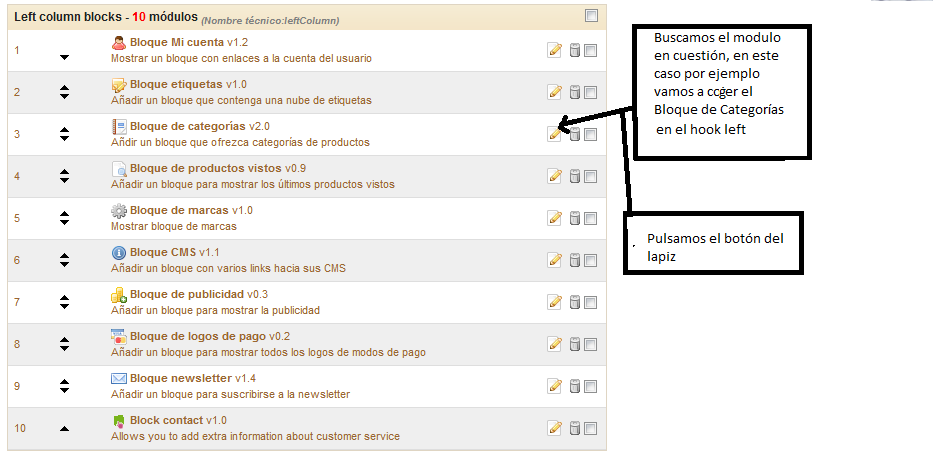933x457 pixels.
Task: Tick the checkbox for Bloque Mi cuenta
Action: tap(590, 51)
